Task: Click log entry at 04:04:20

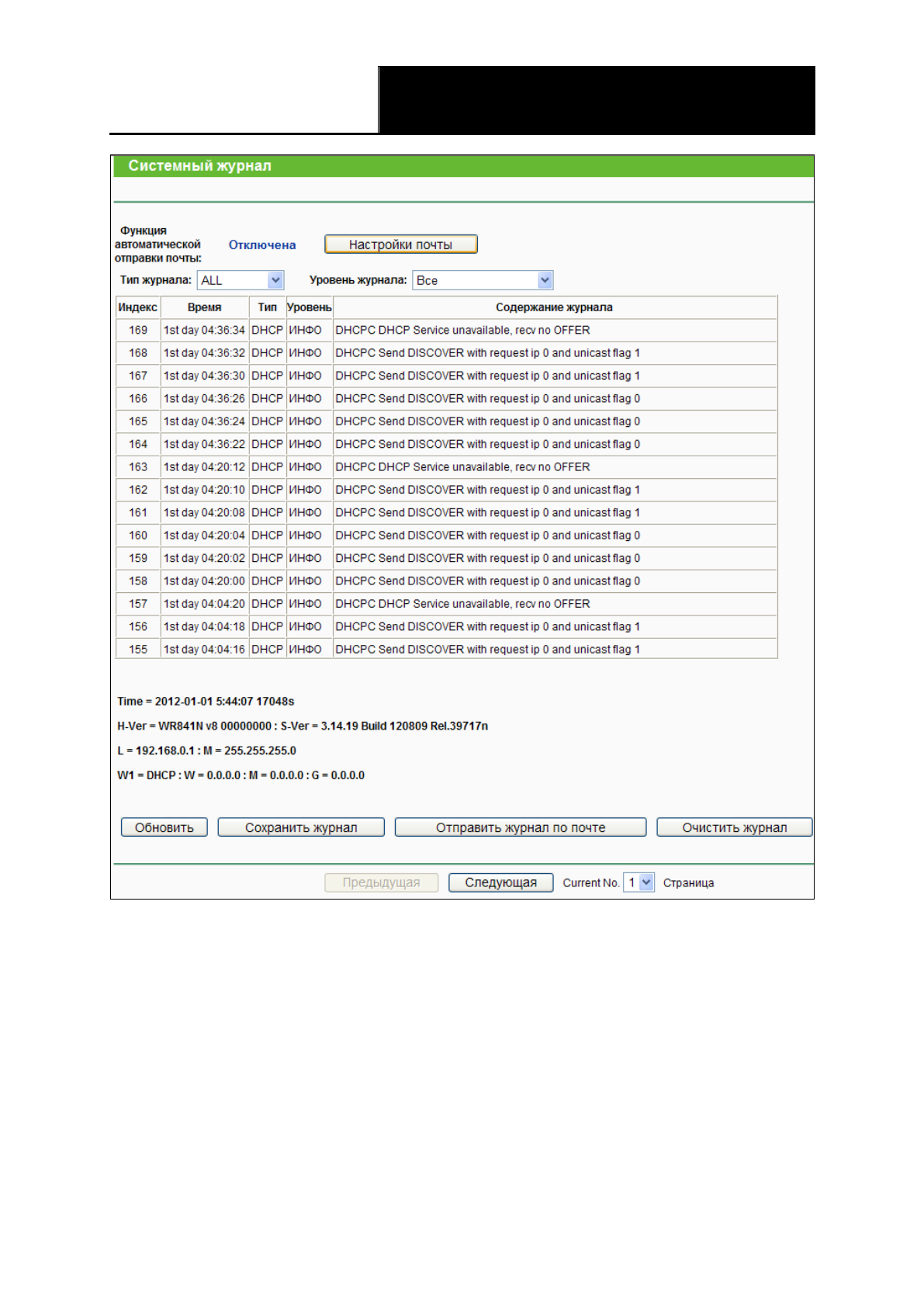Action: point(204,604)
